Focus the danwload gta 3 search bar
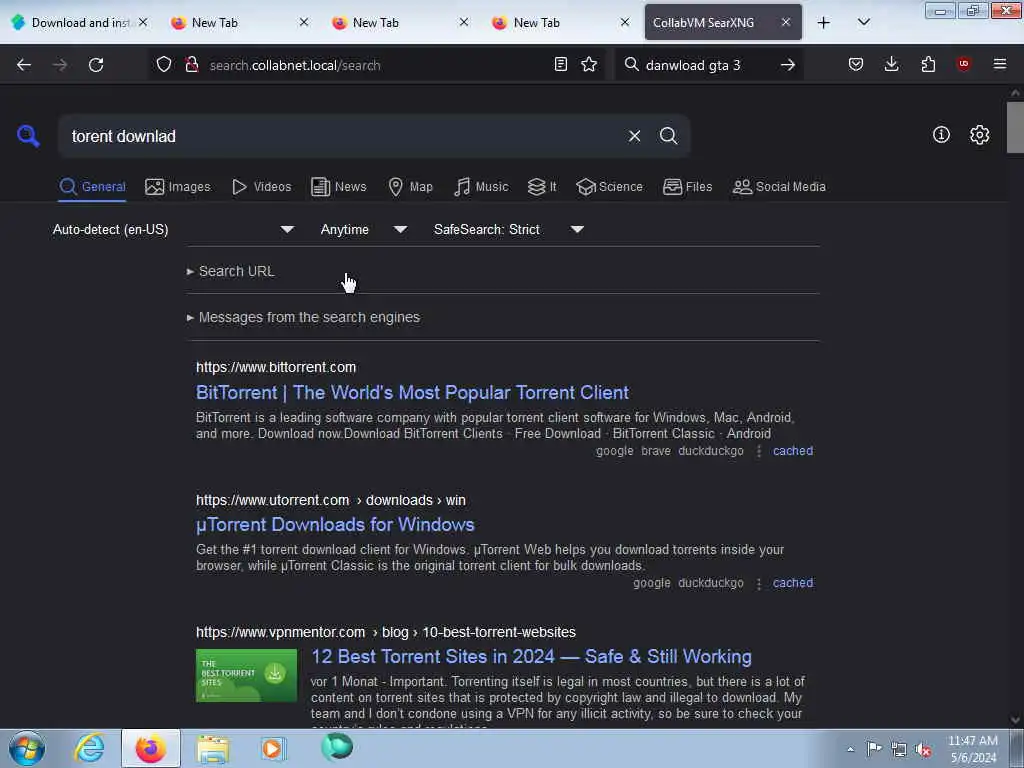The image size is (1024, 768). [709, 65]
